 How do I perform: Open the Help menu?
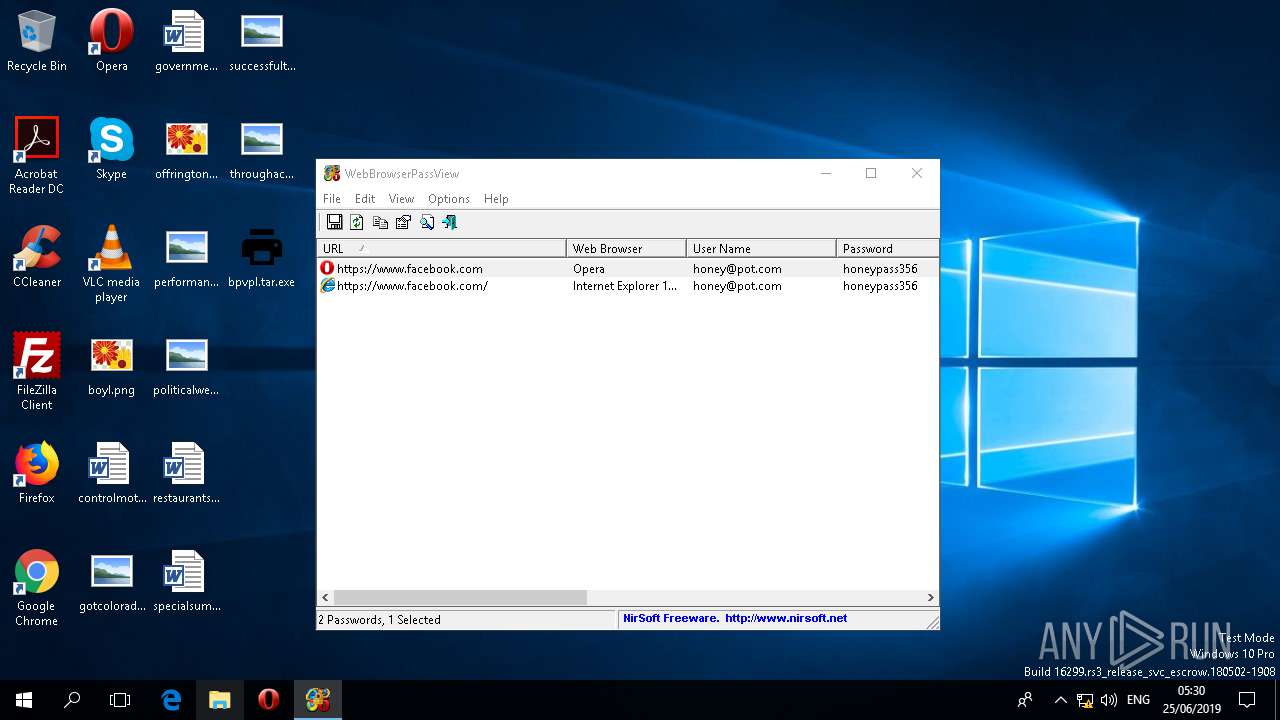(x=496, y=199)
